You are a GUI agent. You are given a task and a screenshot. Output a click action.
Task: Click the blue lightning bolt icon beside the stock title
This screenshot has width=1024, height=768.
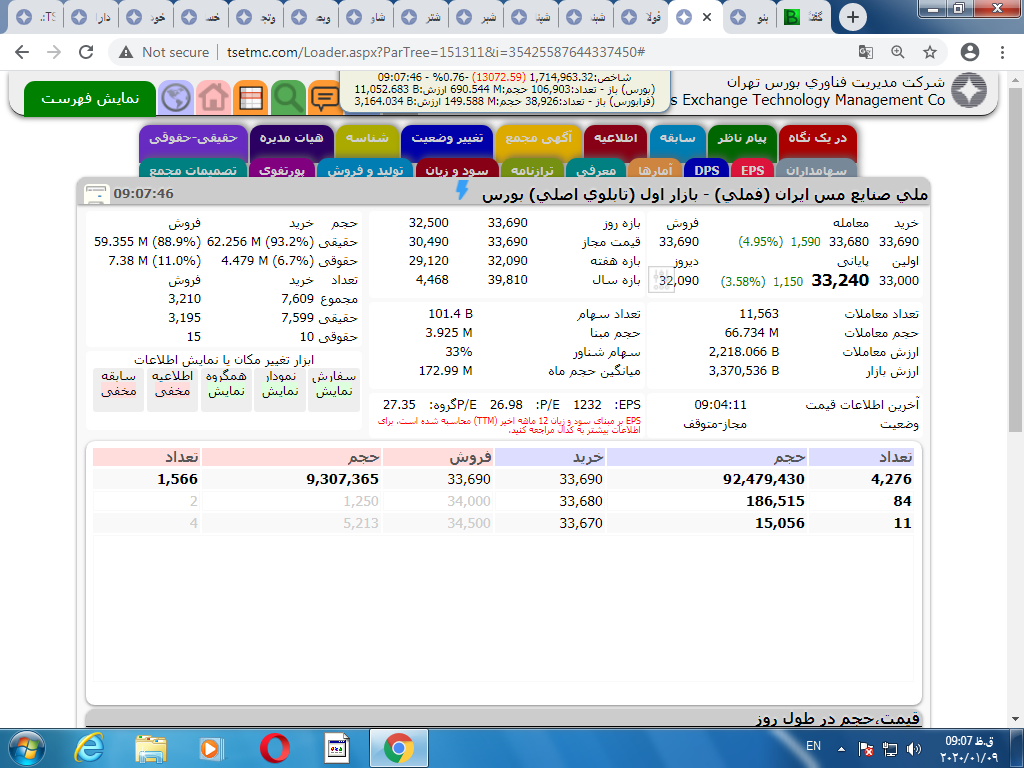point(462,190)
